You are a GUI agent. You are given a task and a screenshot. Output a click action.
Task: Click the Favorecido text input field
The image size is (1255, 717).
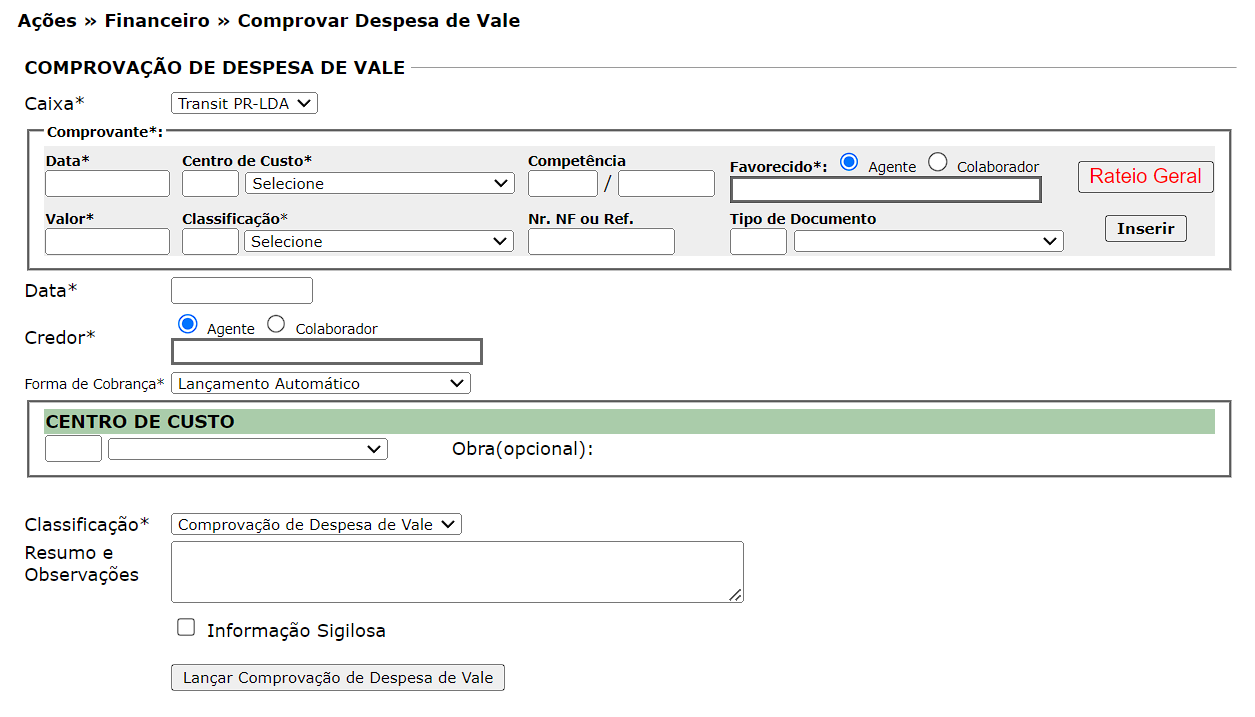pyautogui.click(x=886, y=190)
